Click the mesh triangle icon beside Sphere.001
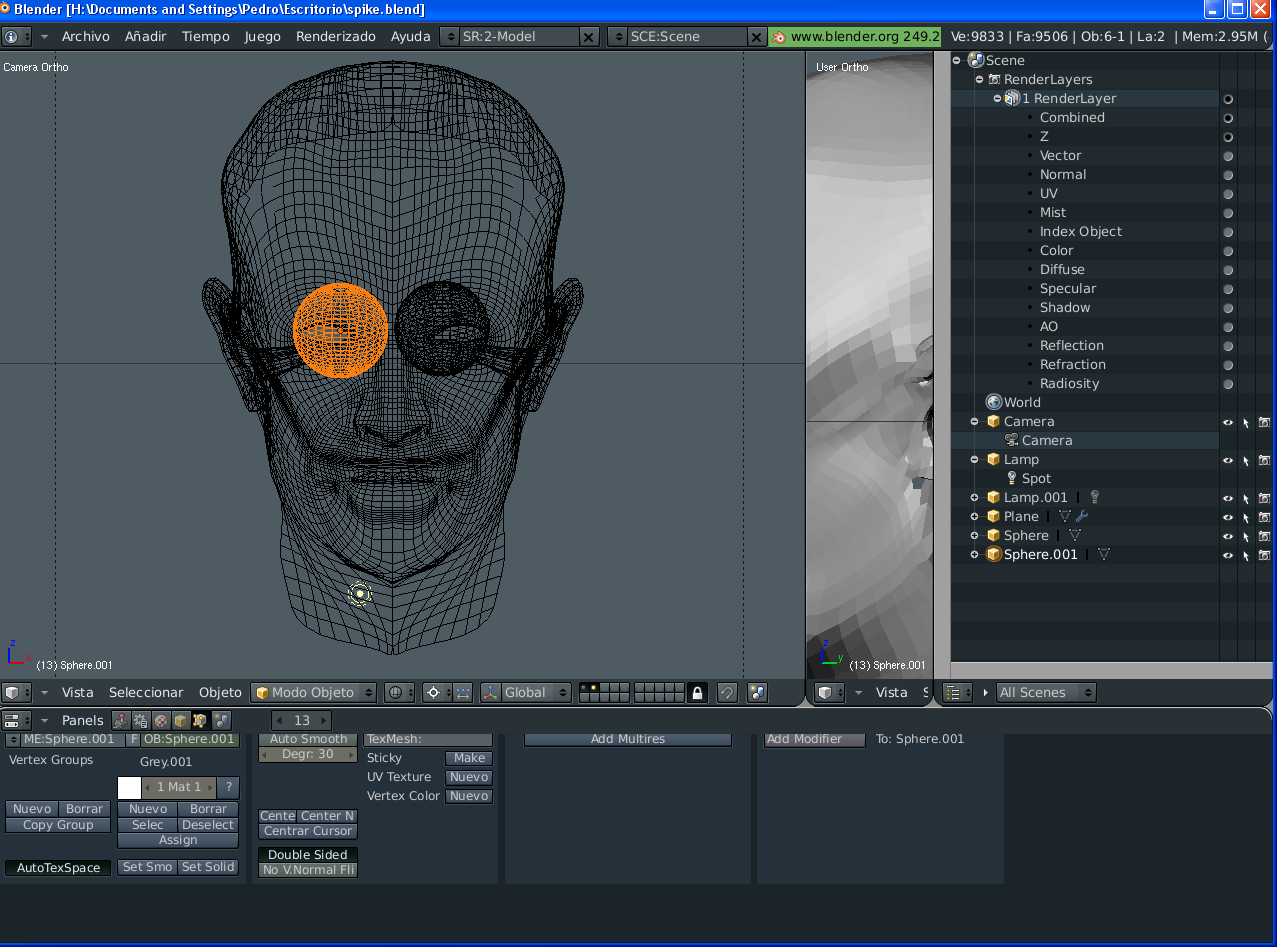The width and height of the screenshot is (1277, 947). click(1103, 555)
